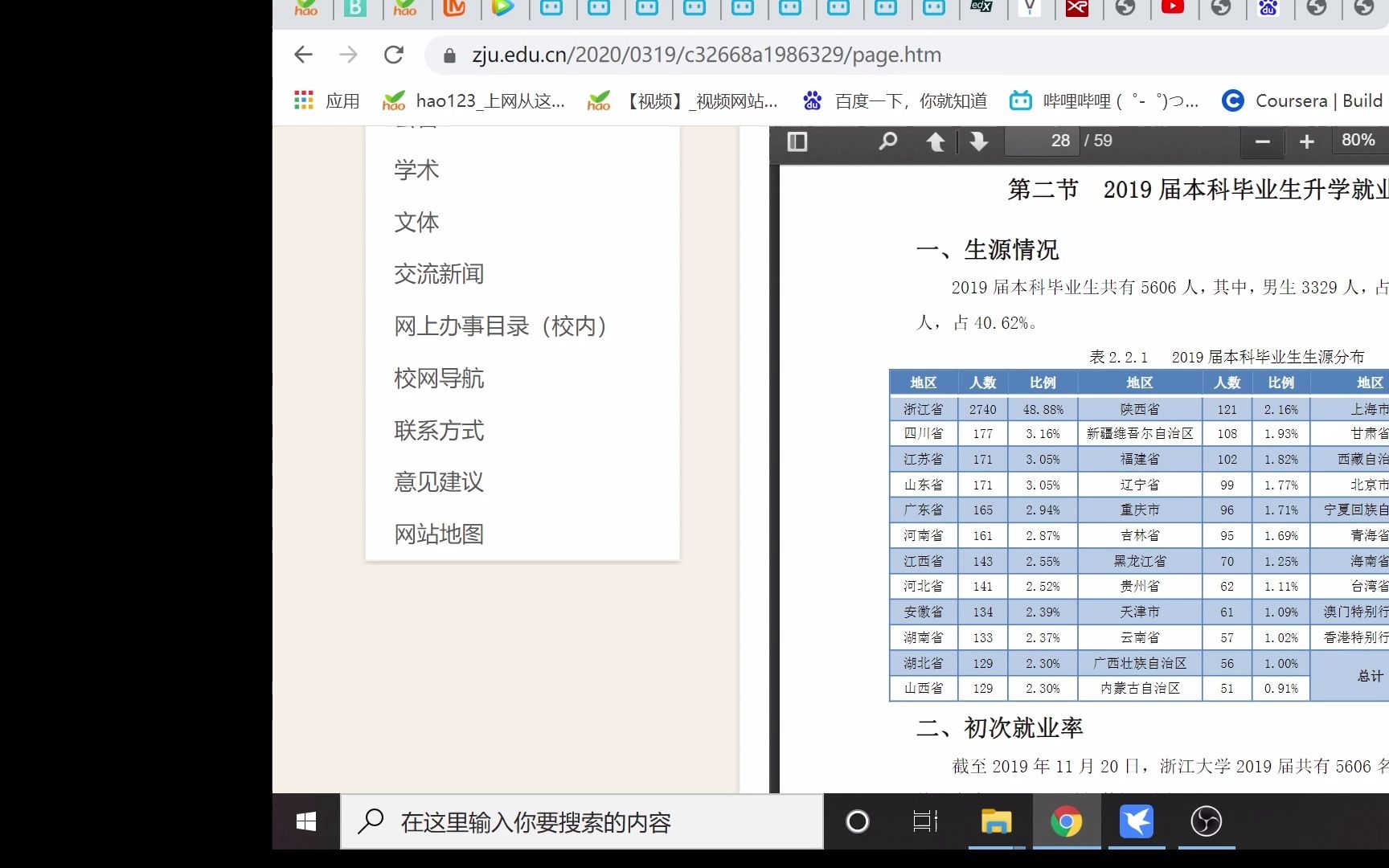Open the 学术 menu item

click(x=416, y=170)
